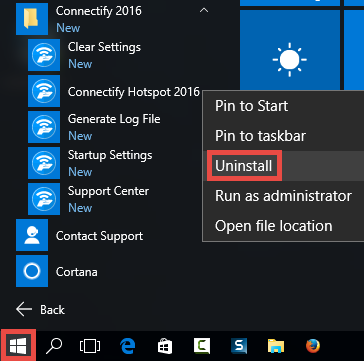Click the Support Center label
Screen dimensions: 364x361
[108, 191]
